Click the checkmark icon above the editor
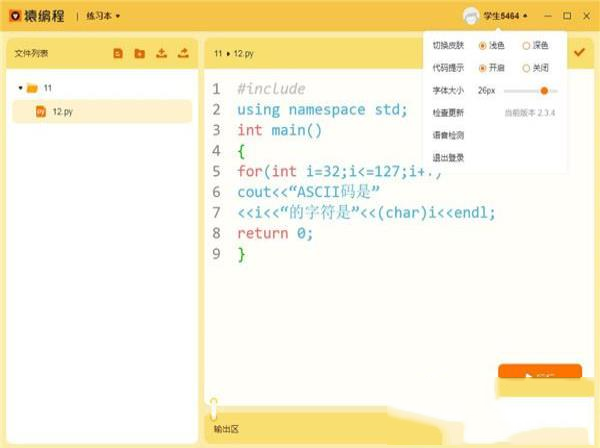 (x=578, y=52)
